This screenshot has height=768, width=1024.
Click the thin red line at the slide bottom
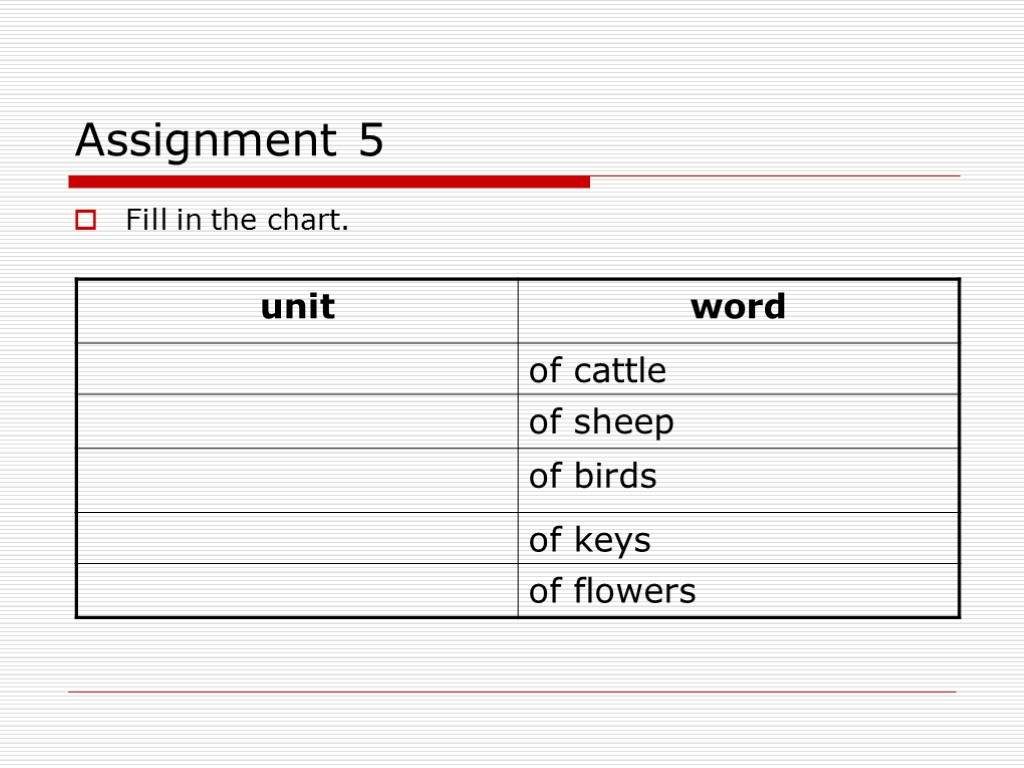pos(512,692)
